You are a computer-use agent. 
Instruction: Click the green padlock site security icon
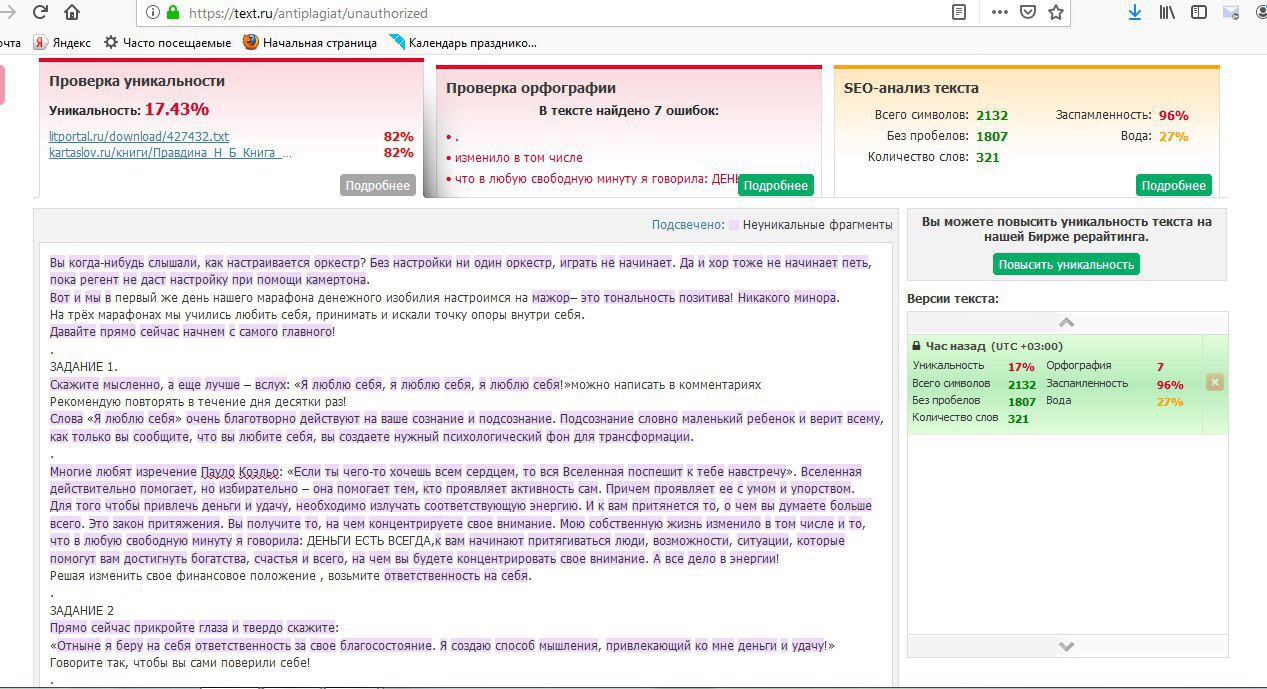[x=172, y=13]
